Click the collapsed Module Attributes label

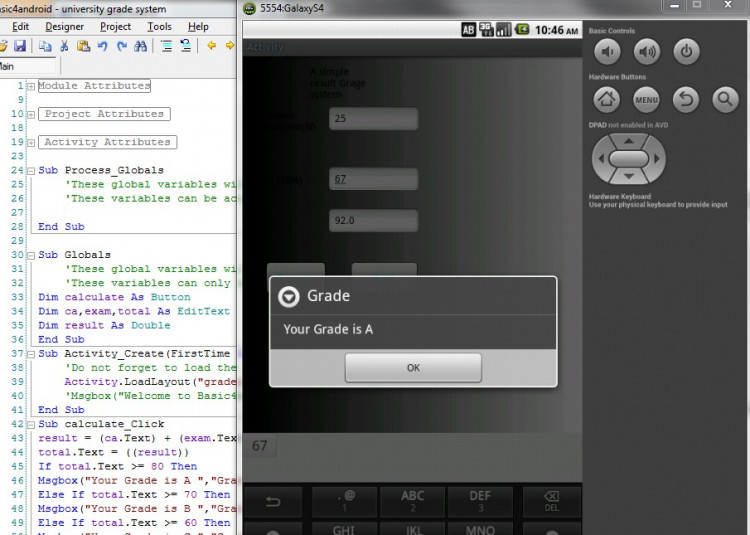pyautogui.click(x=94, y=86)
